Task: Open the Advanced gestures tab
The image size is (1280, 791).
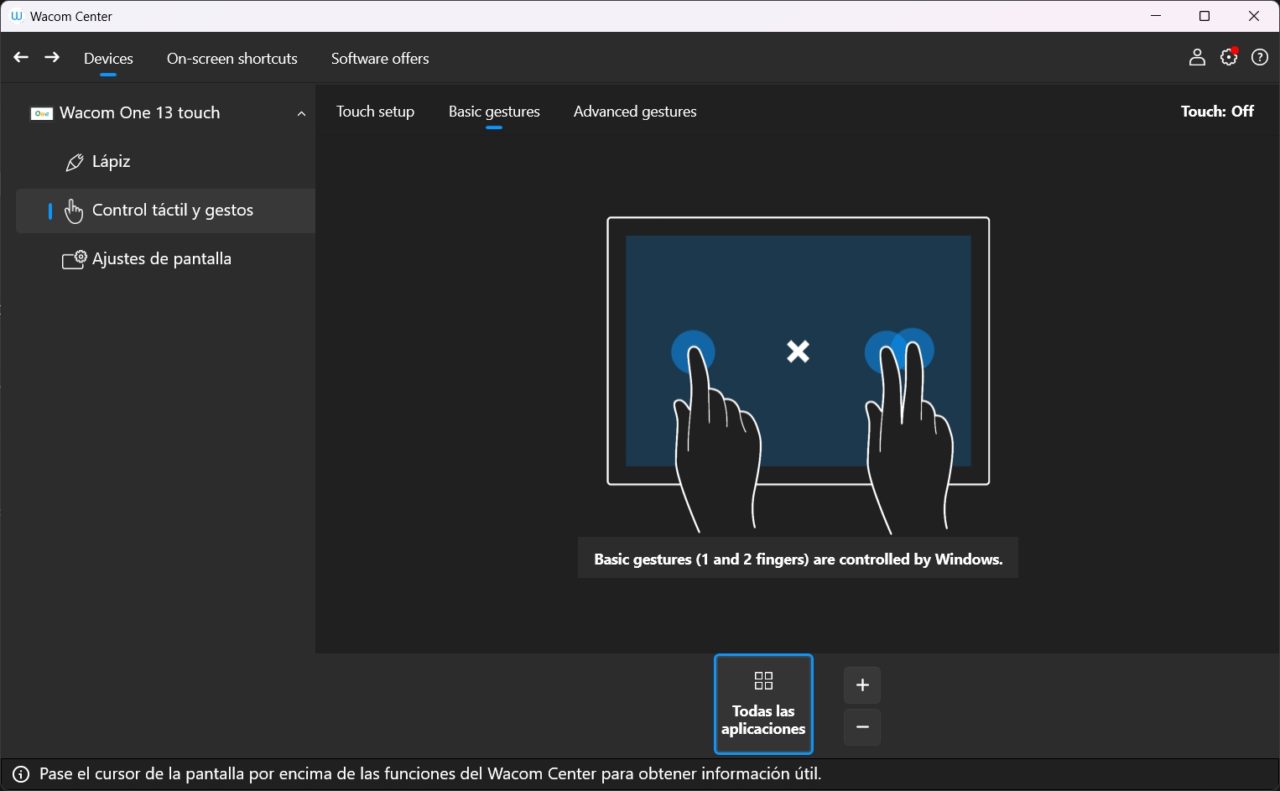Action: 635,111
